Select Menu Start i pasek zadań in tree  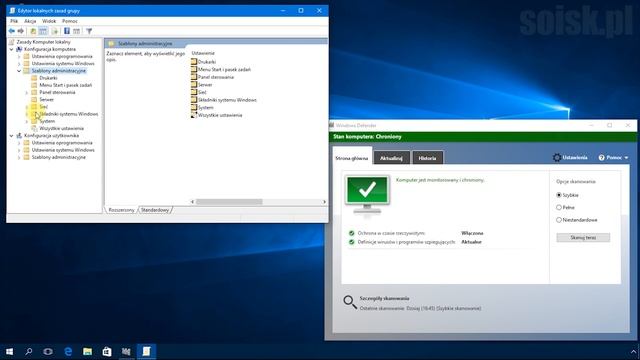[x=65, y=85]
